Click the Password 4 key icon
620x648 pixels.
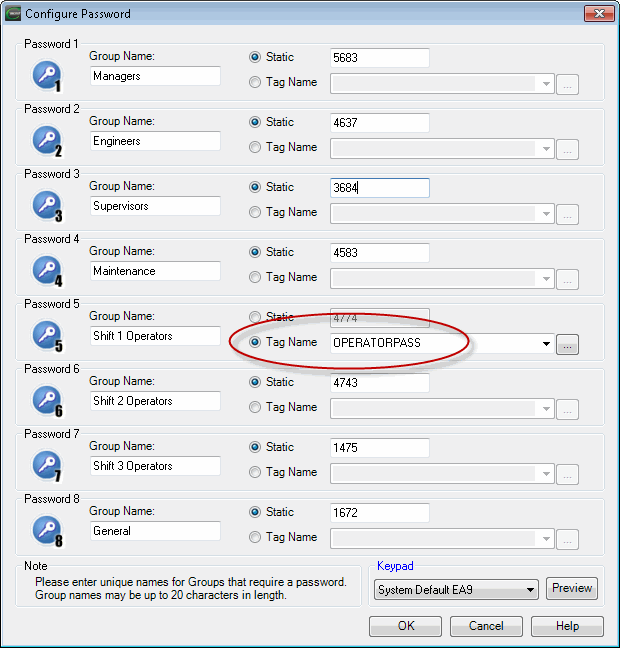tap(49, 271)
